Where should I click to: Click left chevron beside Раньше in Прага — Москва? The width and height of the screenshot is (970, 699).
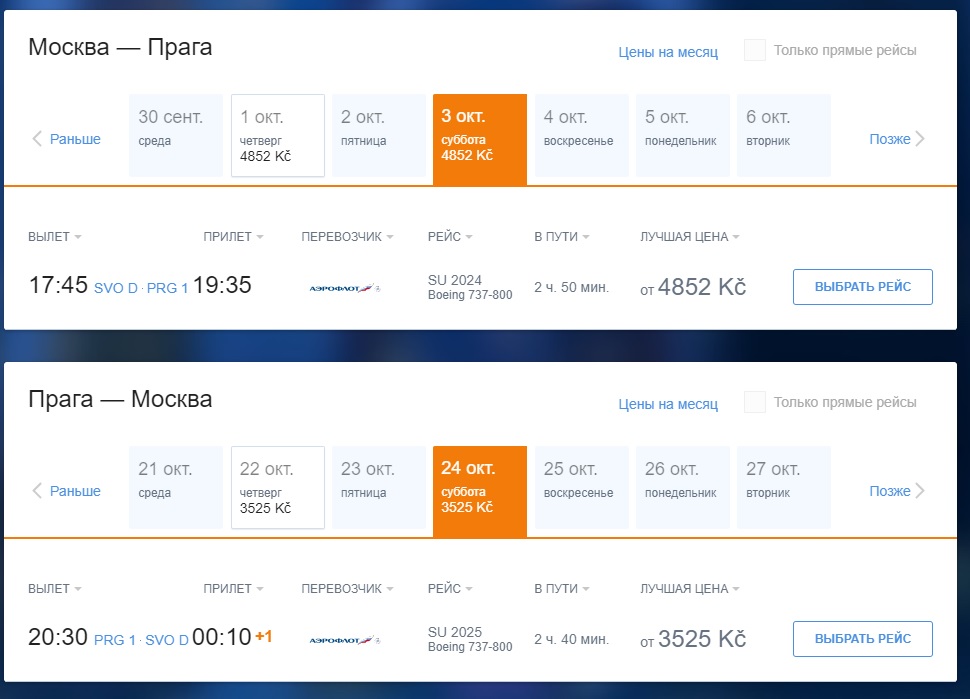[x=37, y=491]
